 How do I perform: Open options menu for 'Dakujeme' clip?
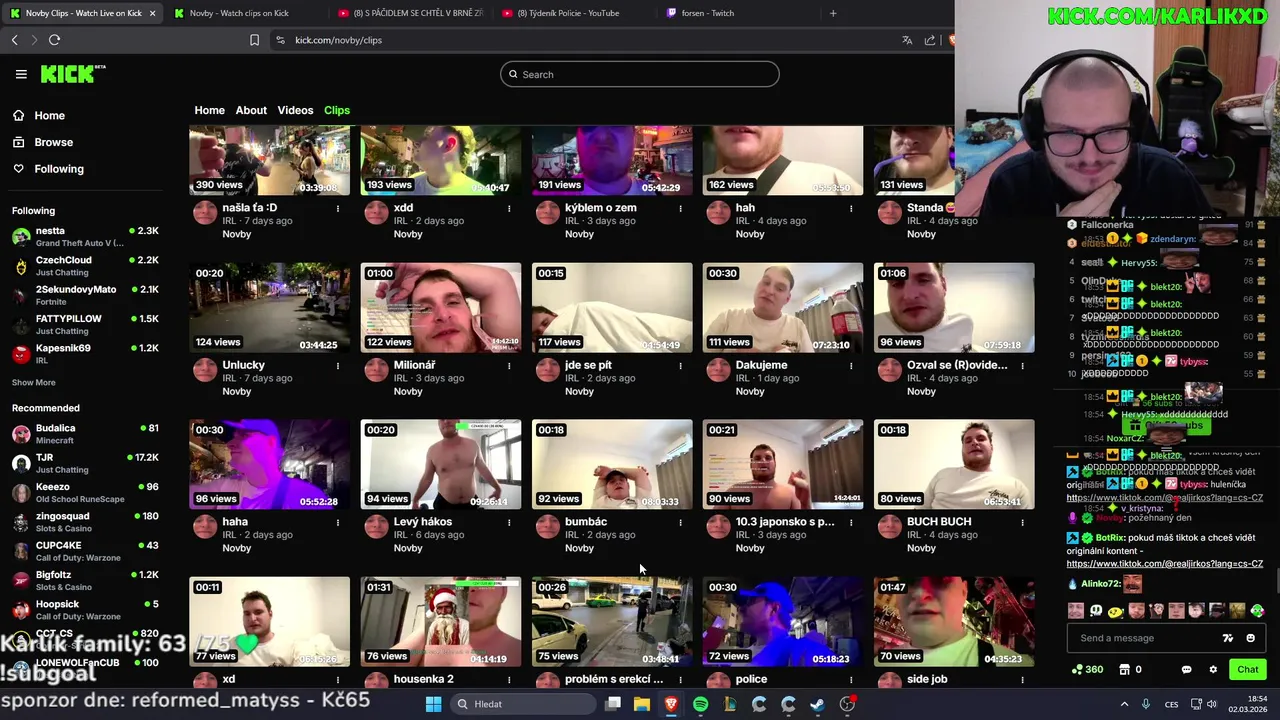point(851,365)
